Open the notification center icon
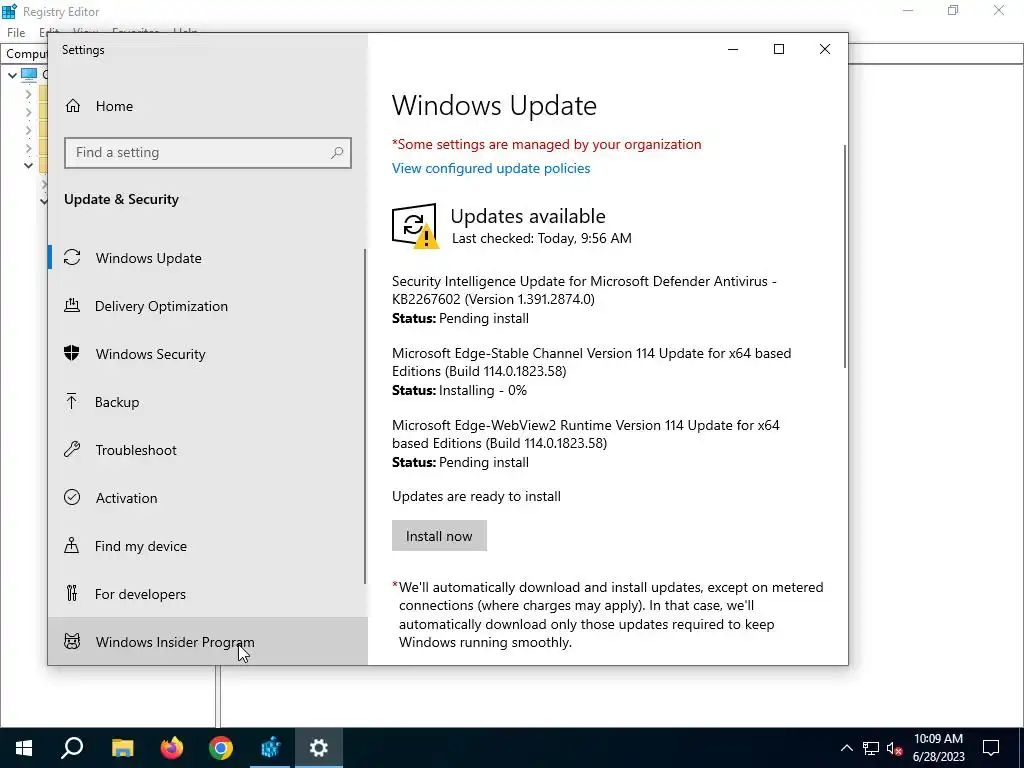Screen dimensions: 1024x768 coord(991,748)
